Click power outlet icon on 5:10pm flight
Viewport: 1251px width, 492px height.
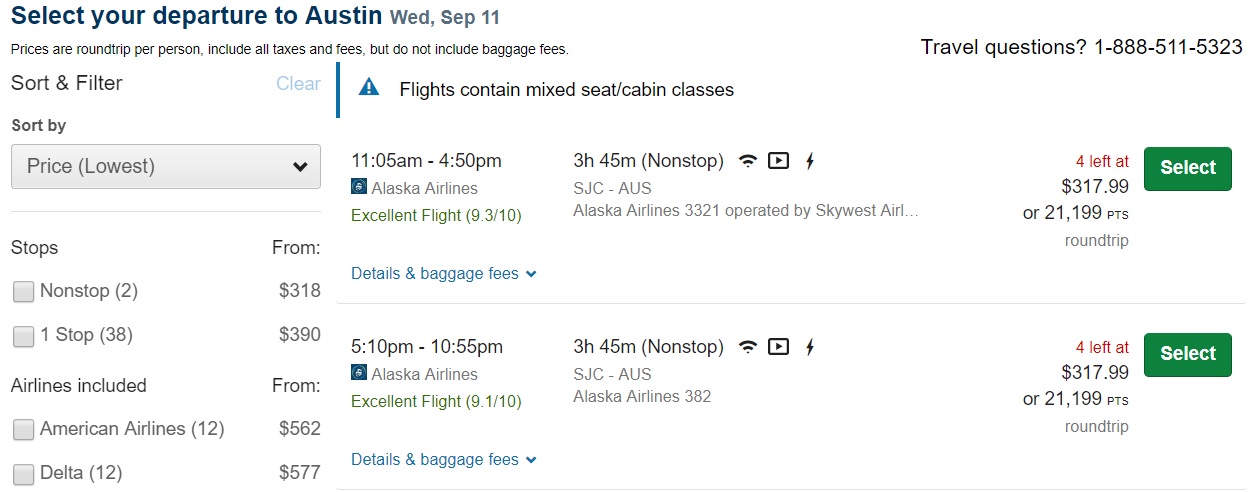point(810,347)
